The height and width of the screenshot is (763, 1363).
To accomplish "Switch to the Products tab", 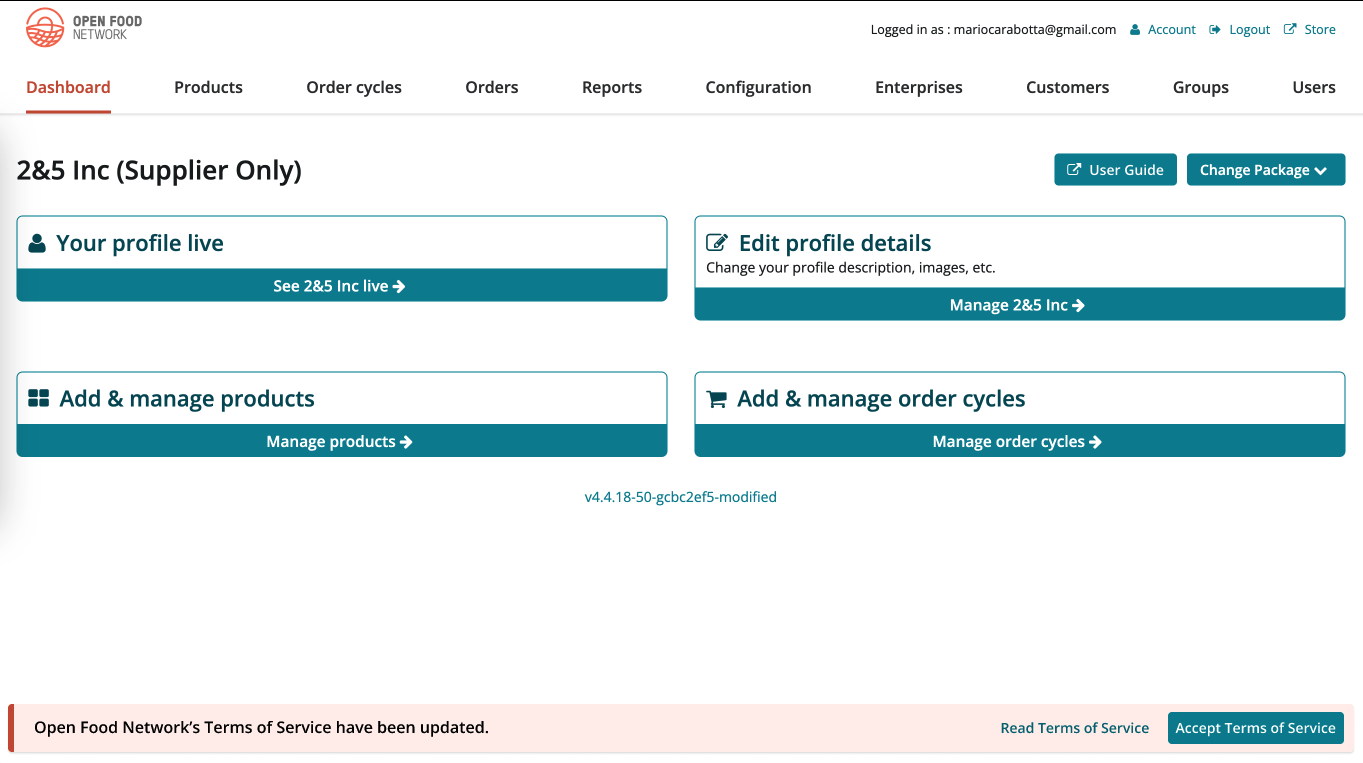I will point(208,87).
